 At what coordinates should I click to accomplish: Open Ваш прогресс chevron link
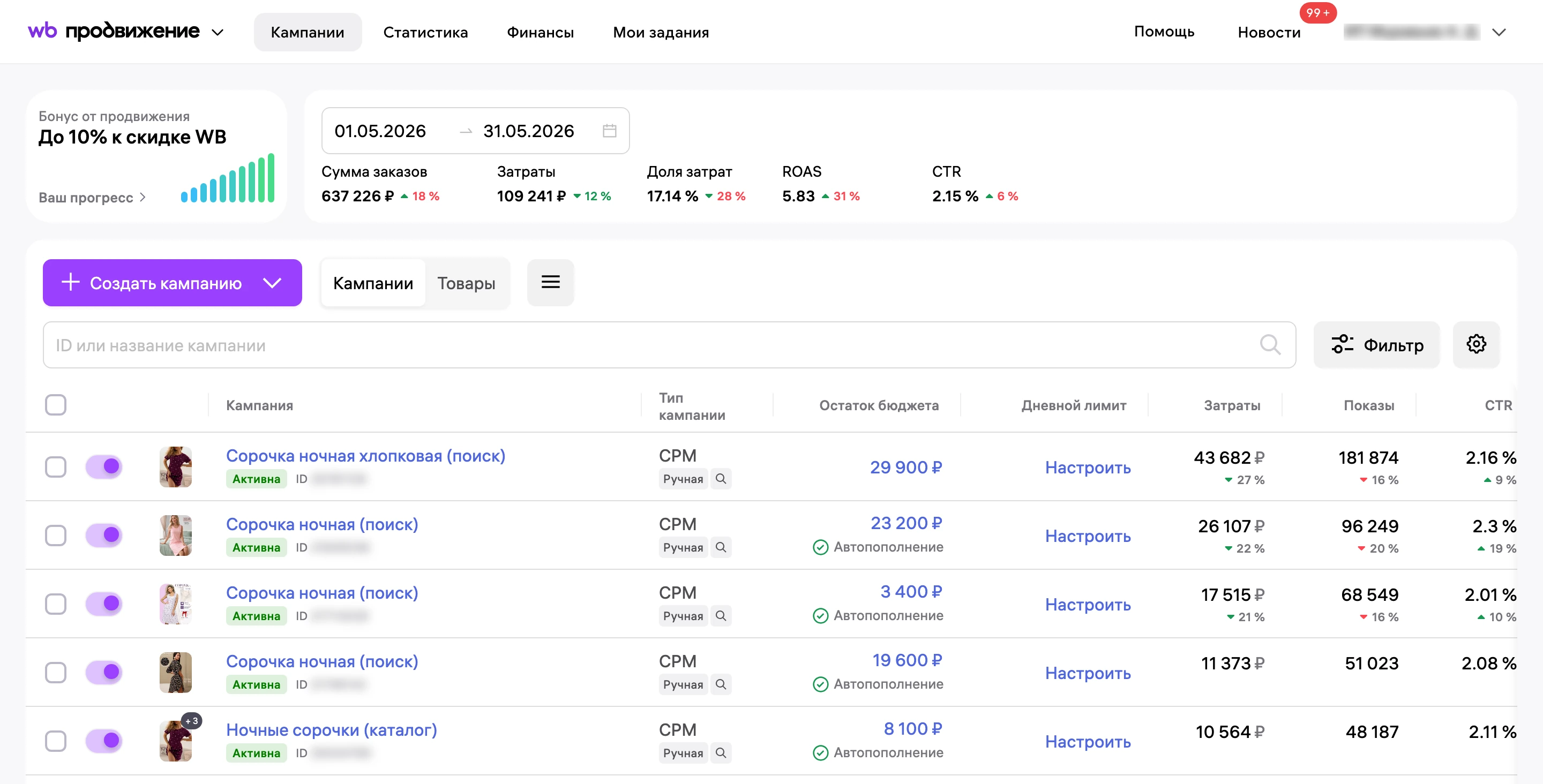point(92,197)
